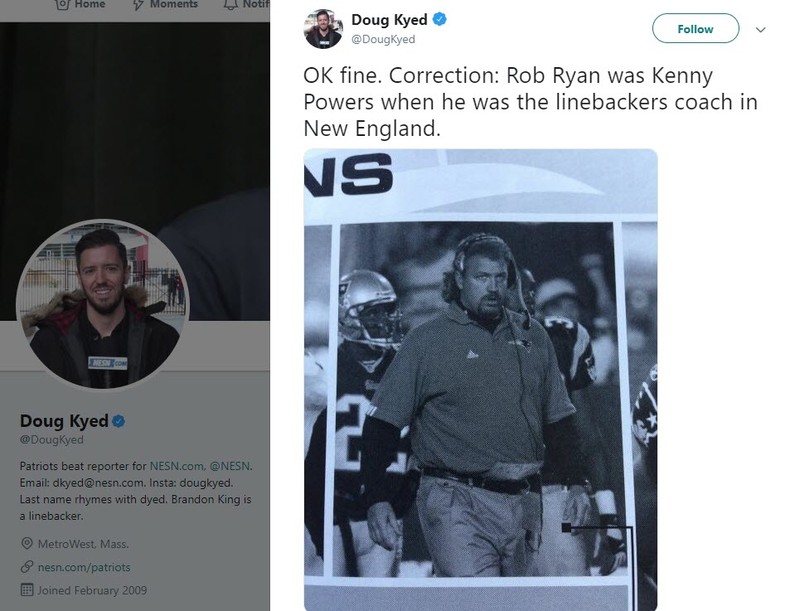
Task: Click the Doug Kyed name in tweet header
Action: (389, 20)
